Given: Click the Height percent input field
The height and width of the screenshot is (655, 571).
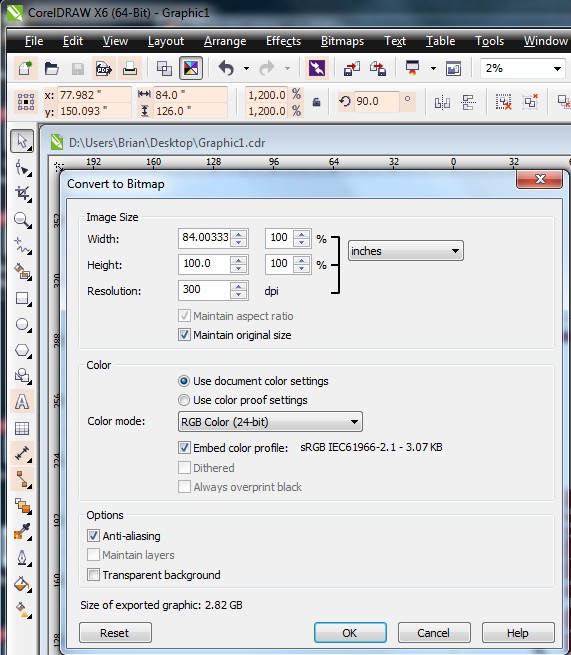Looking at the screenshot, I should point(280,264).
